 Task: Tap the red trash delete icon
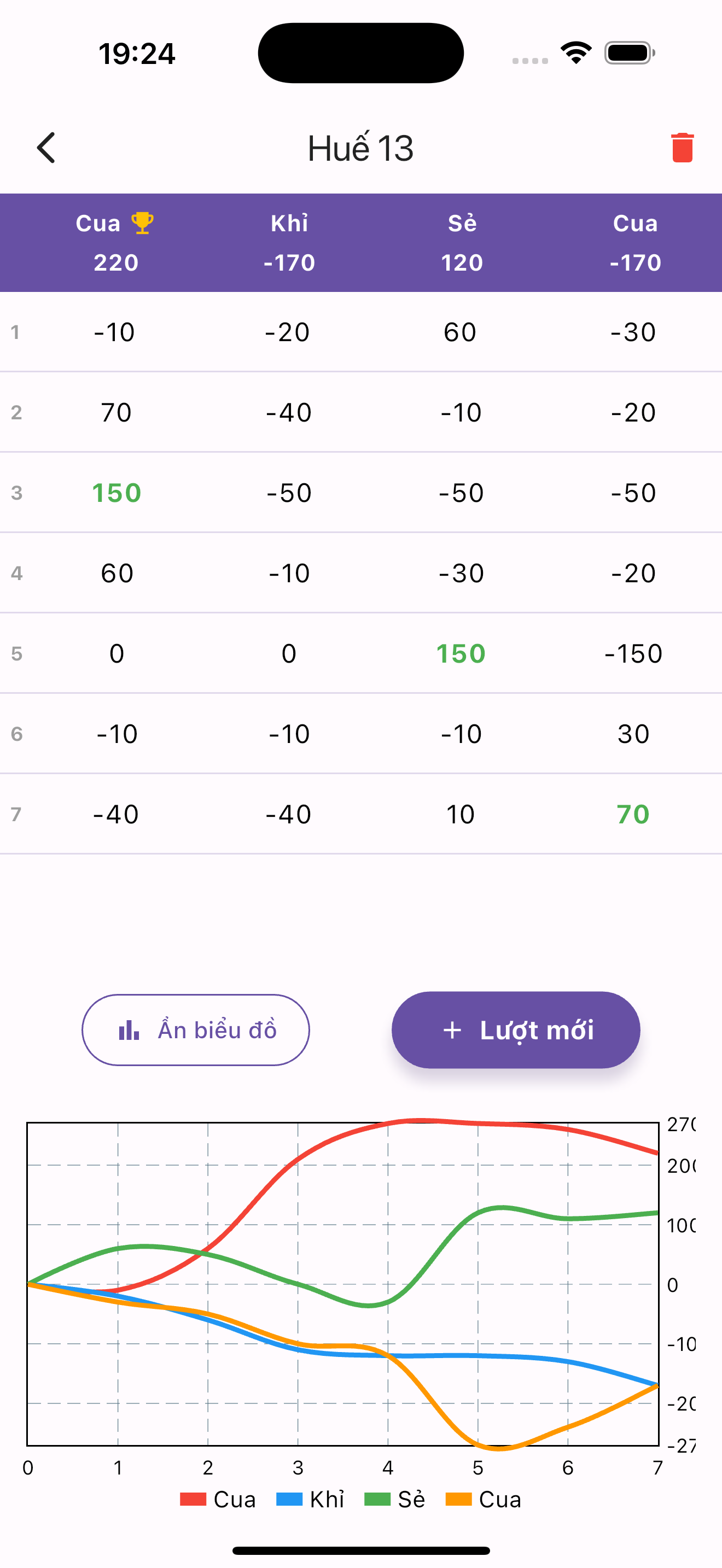tap(682, 148)
